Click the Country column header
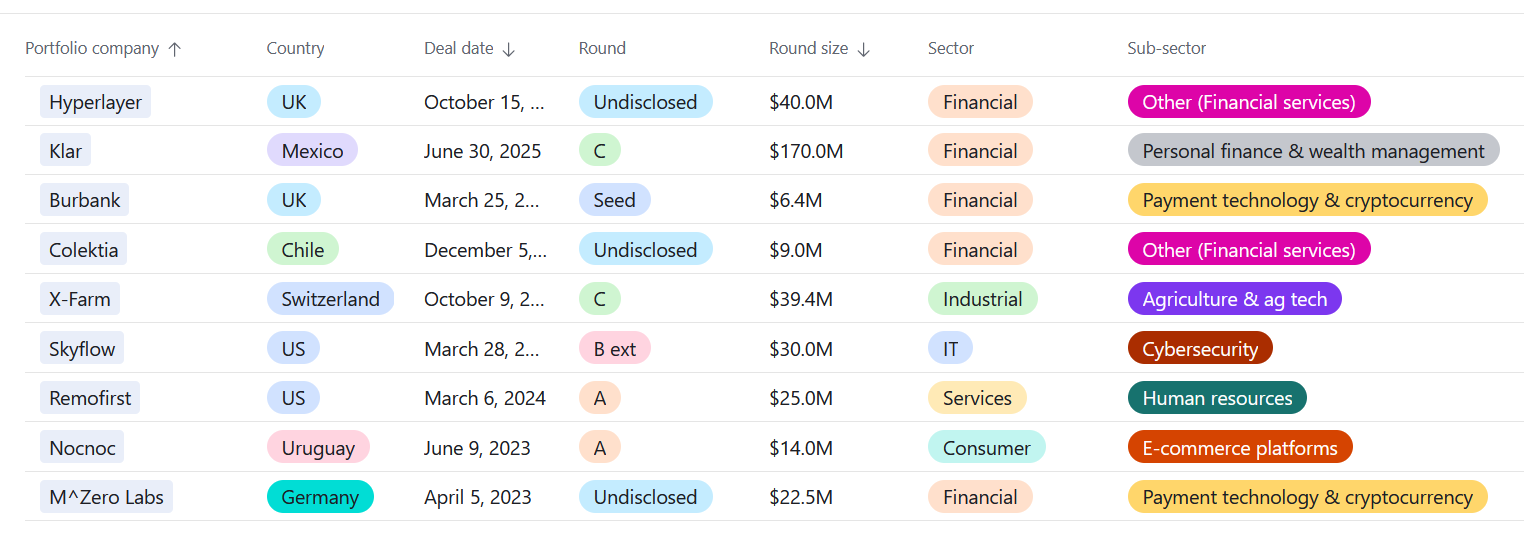 click(295, 48)
